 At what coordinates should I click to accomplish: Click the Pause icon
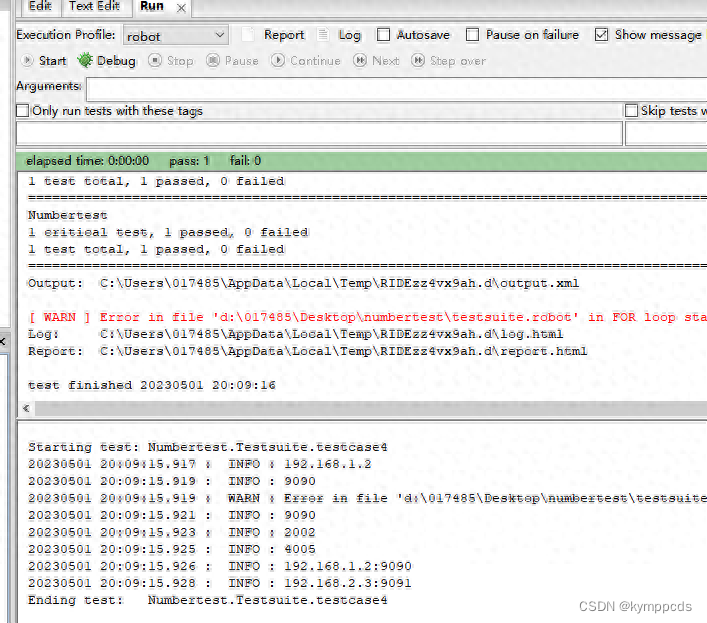tap(213, 60)
